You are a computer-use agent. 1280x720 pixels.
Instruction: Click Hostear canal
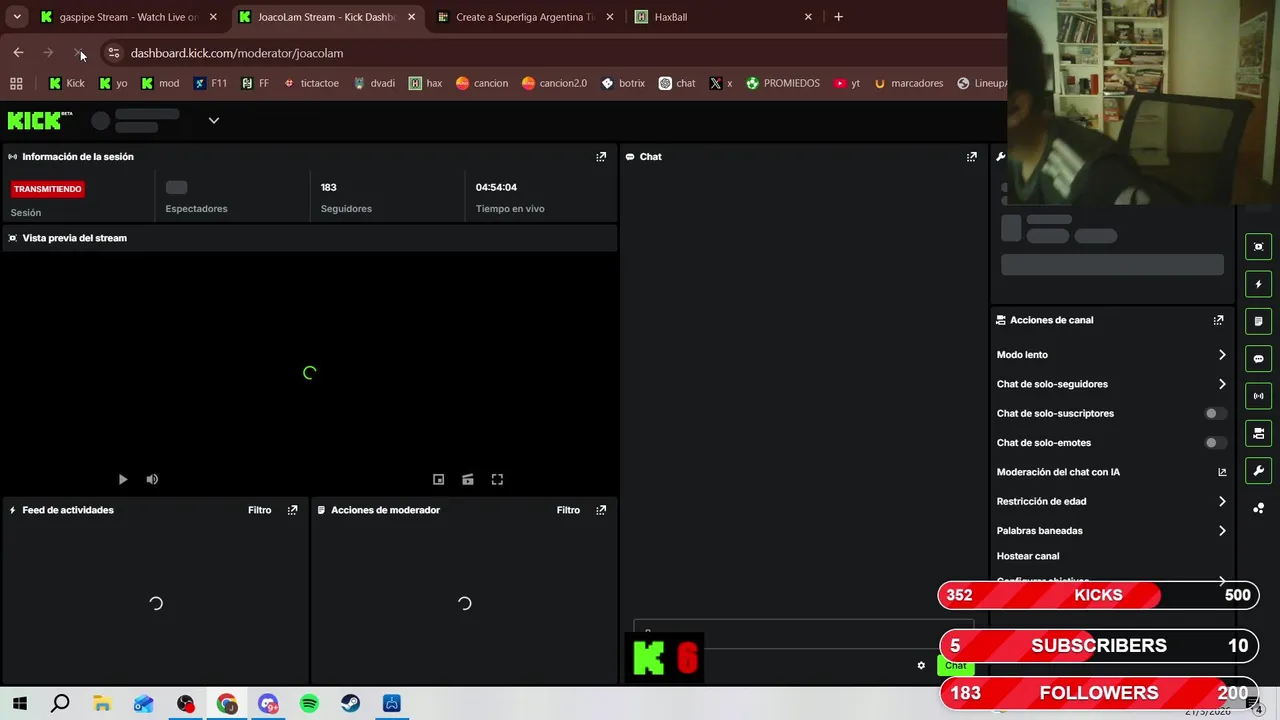tap(1028, 556)
